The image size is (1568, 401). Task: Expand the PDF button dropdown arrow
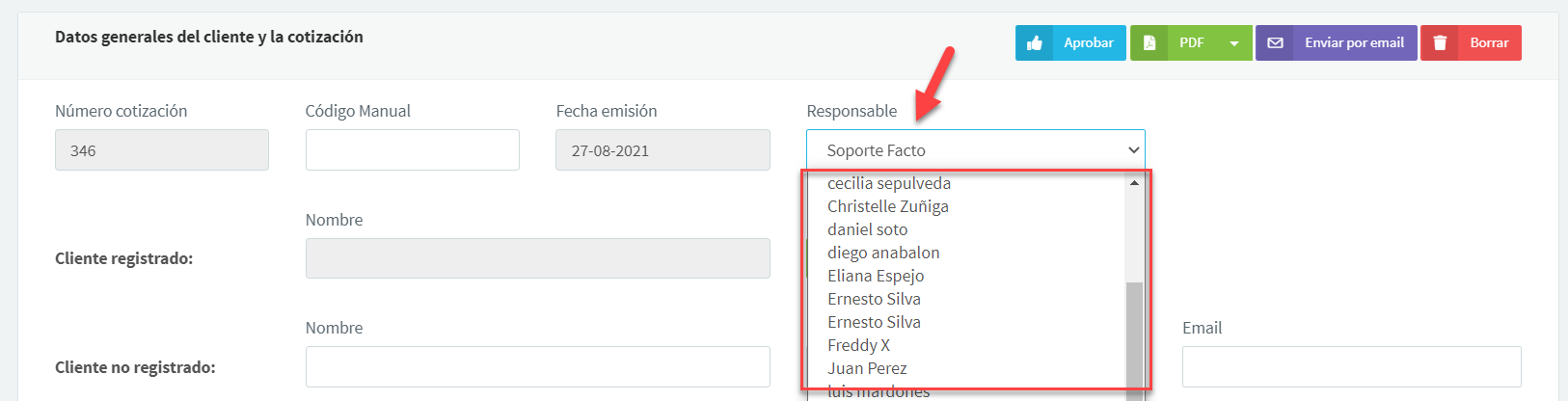(1233, 42)
